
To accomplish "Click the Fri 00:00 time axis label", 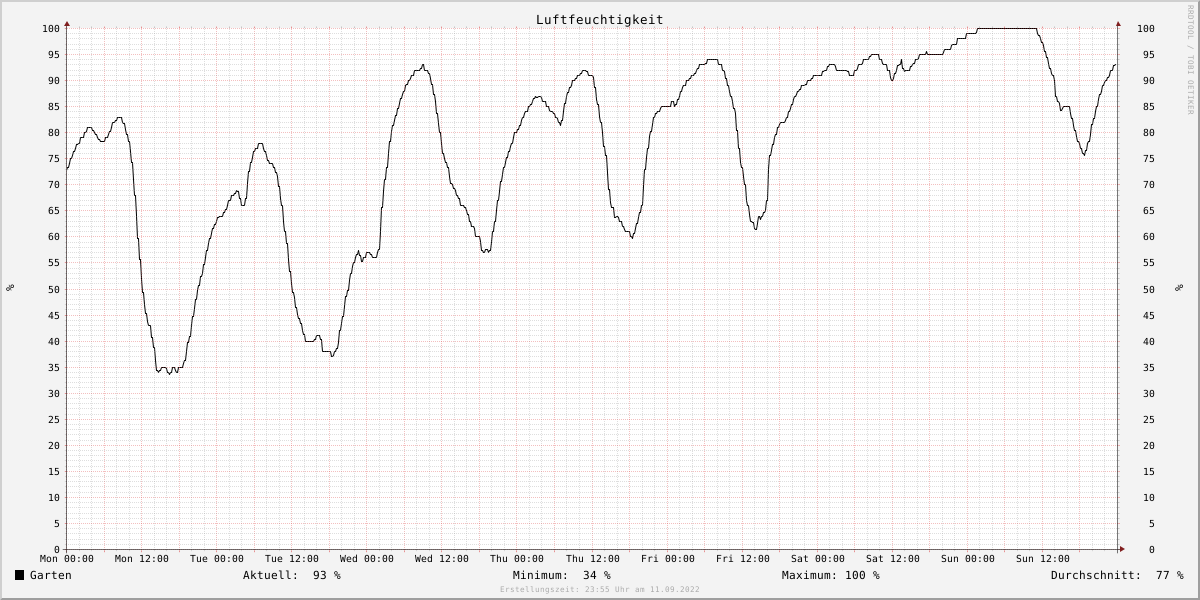I will tap(668, 559).
